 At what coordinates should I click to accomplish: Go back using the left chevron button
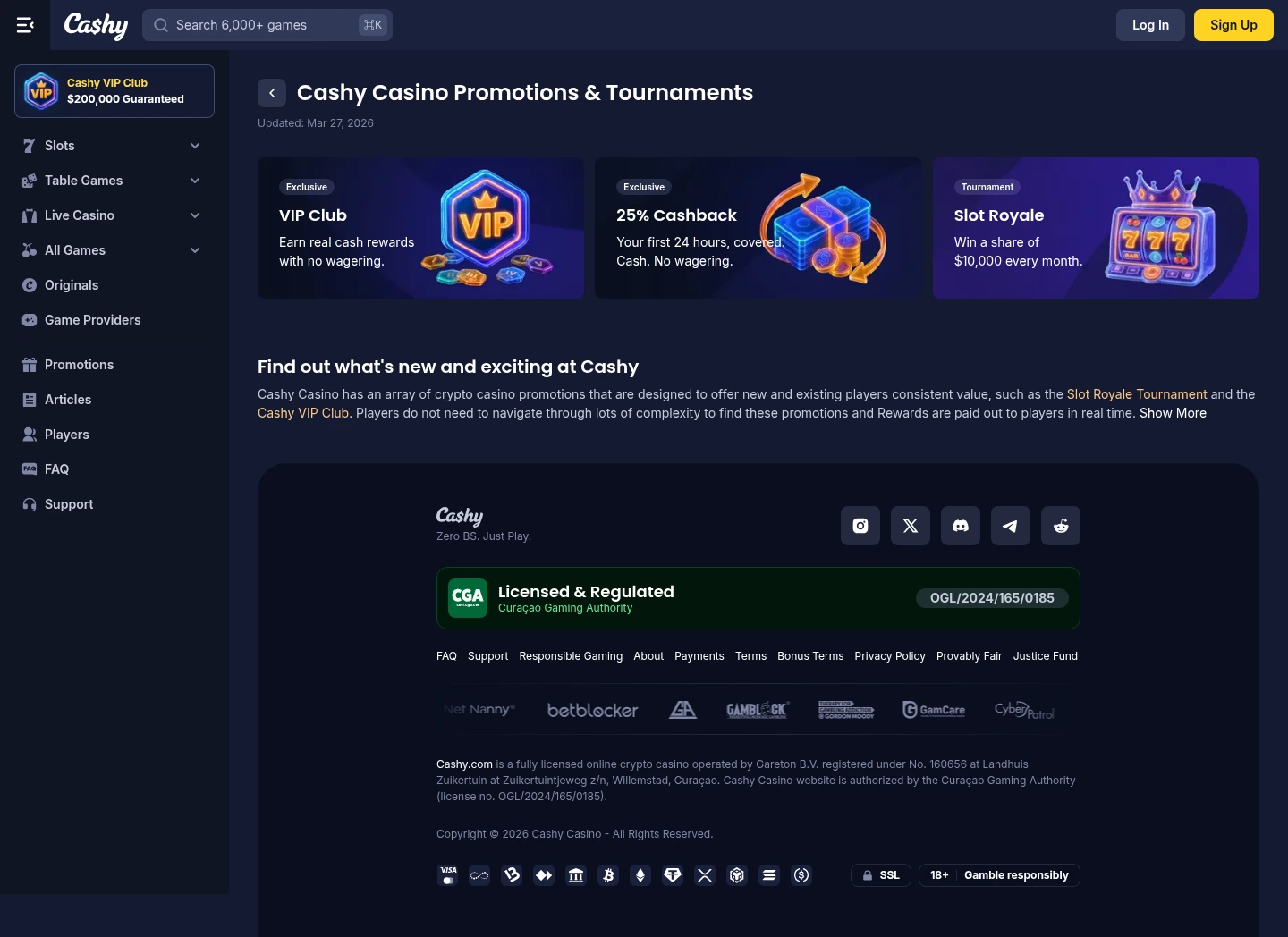click(272, 93)
